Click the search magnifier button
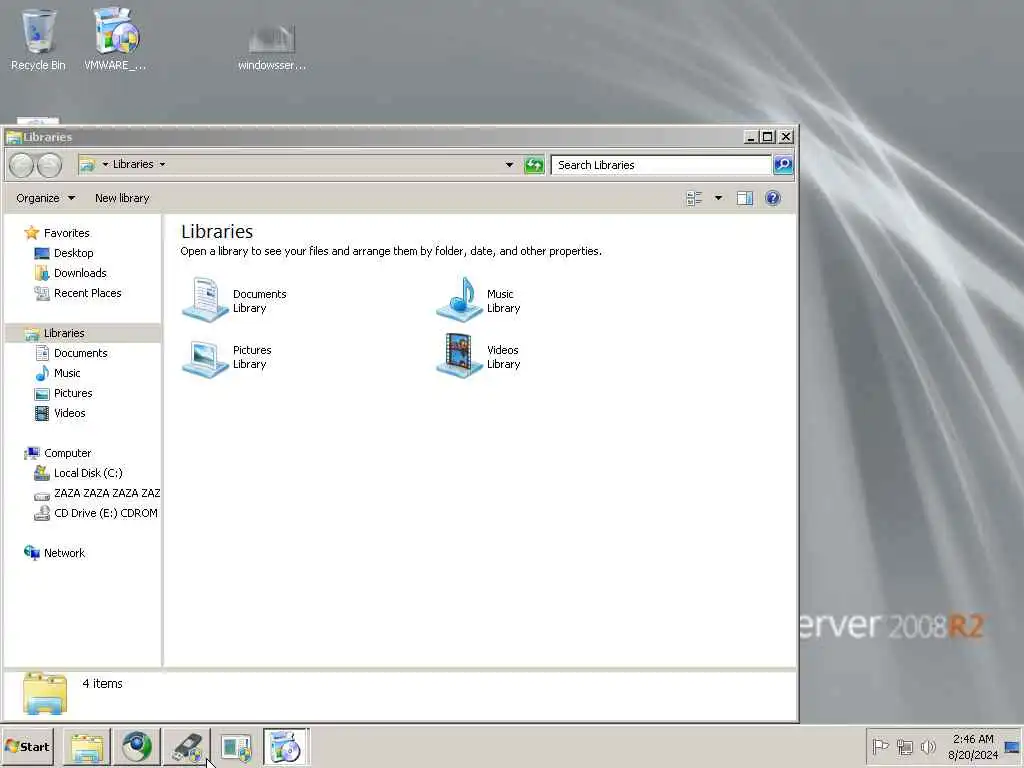The image size is (1024, 768). (x=783, y=165)
